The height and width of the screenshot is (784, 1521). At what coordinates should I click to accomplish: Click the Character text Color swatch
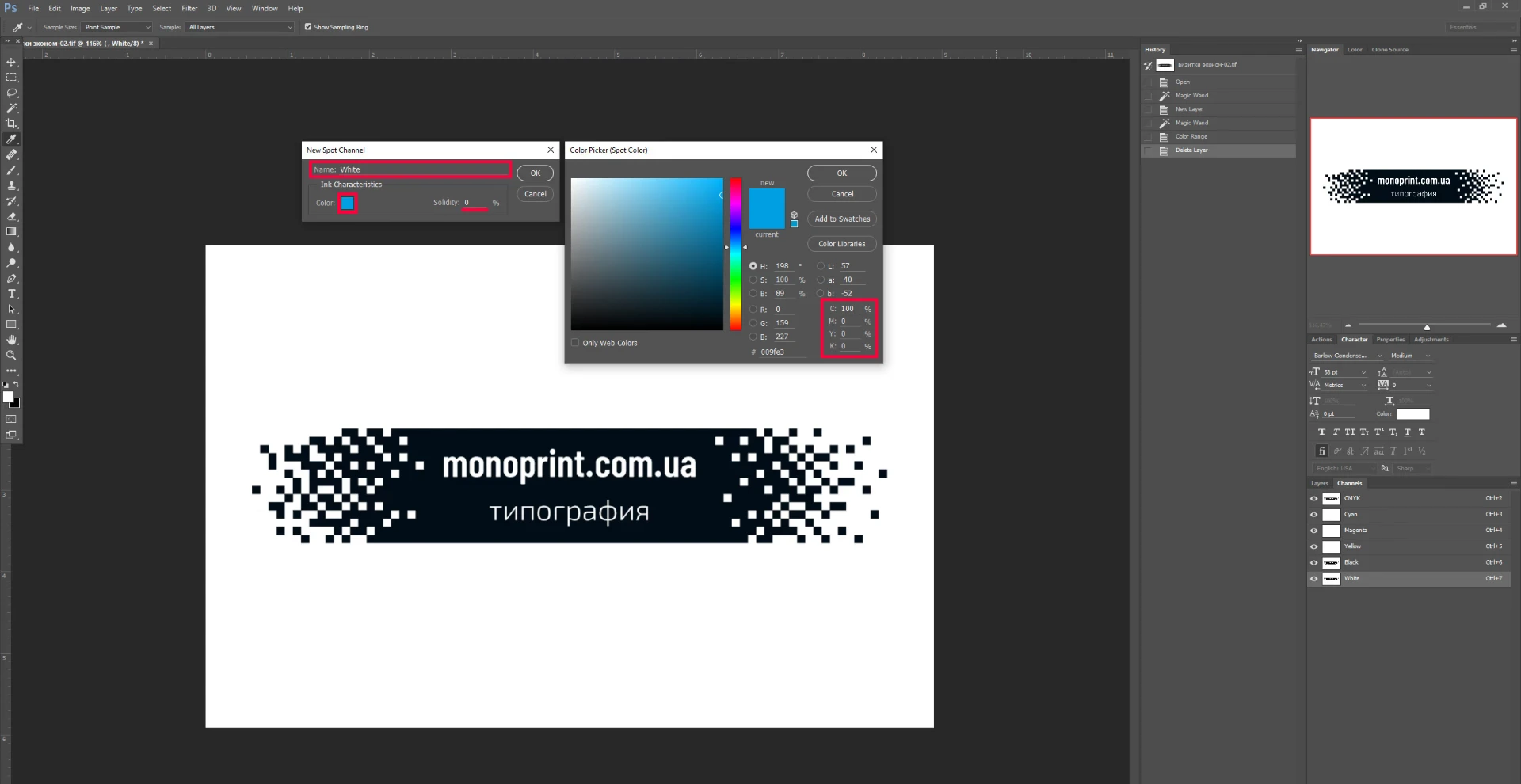[x=1413, y=414]
